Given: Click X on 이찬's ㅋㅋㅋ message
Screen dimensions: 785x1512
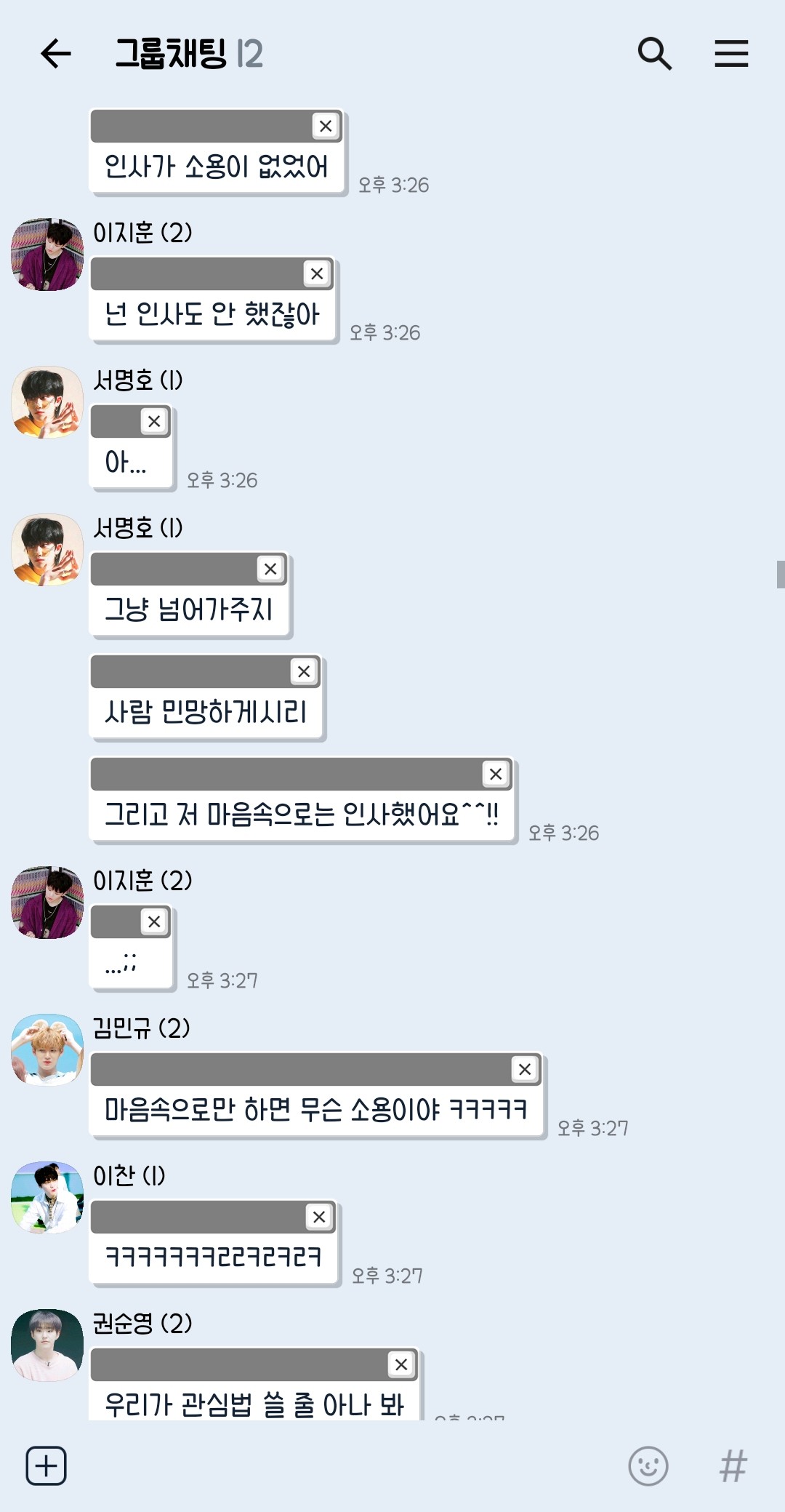Looking at the screenshot, I should (x=319, y=1217).
